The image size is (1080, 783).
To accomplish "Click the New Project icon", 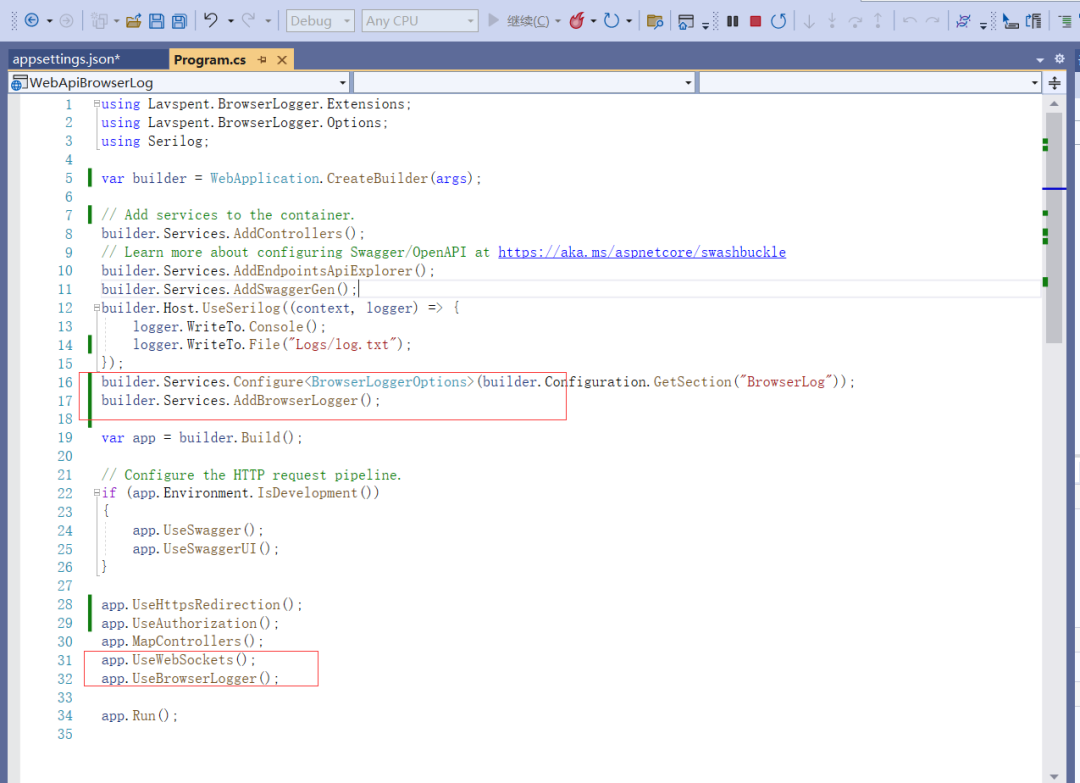I will [x=100, y=21].
